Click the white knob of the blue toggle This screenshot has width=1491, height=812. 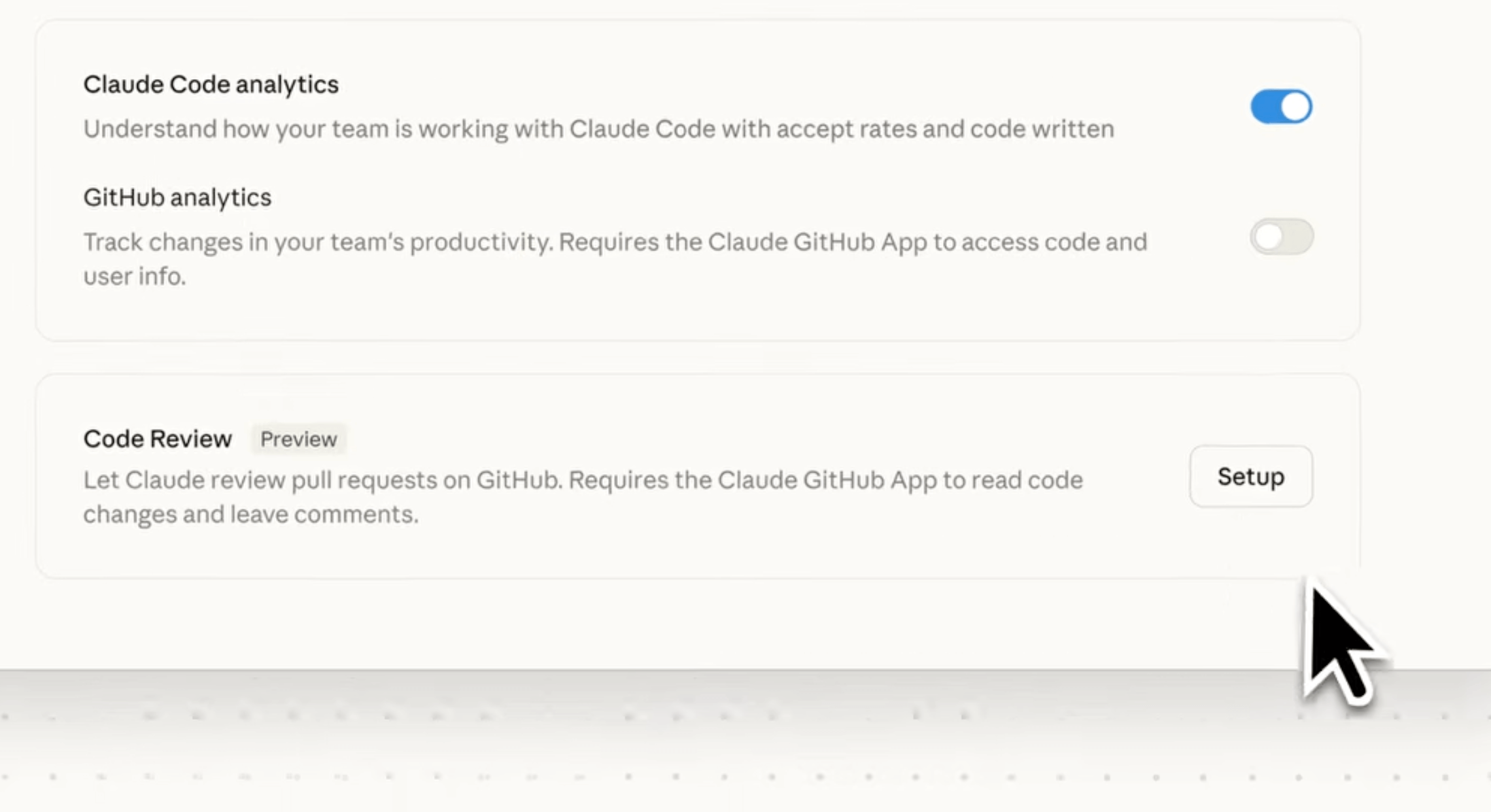(1295, 107)
